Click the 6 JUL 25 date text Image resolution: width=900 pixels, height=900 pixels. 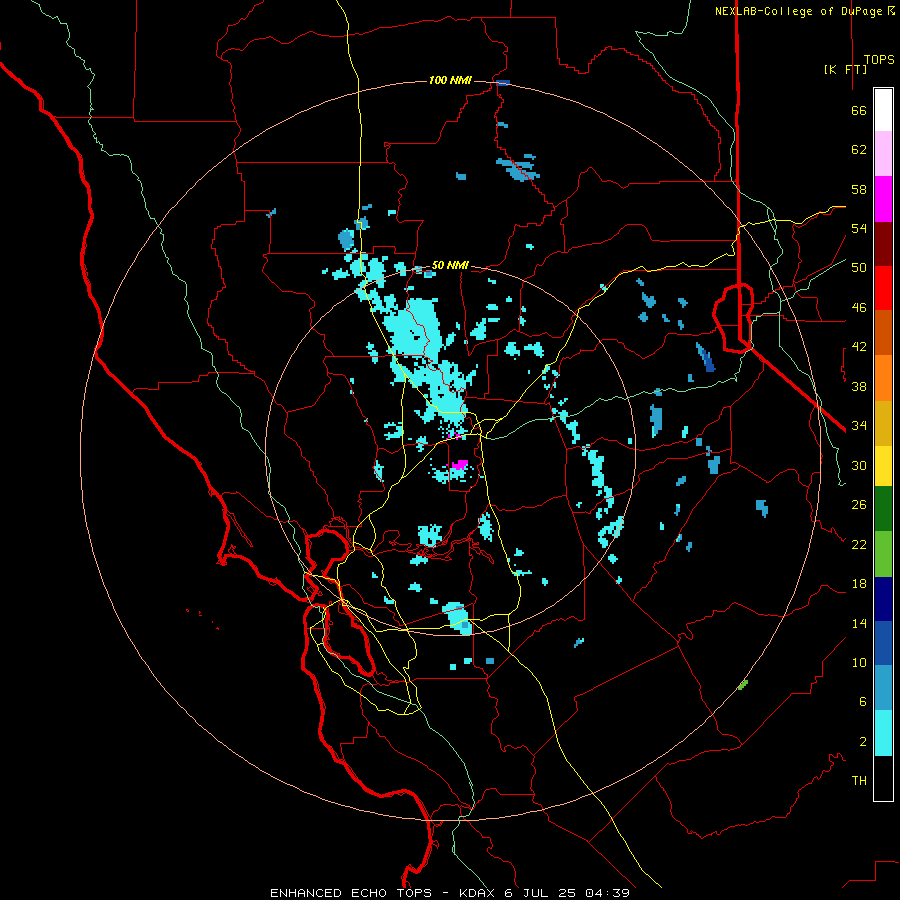tap(541, 893)
